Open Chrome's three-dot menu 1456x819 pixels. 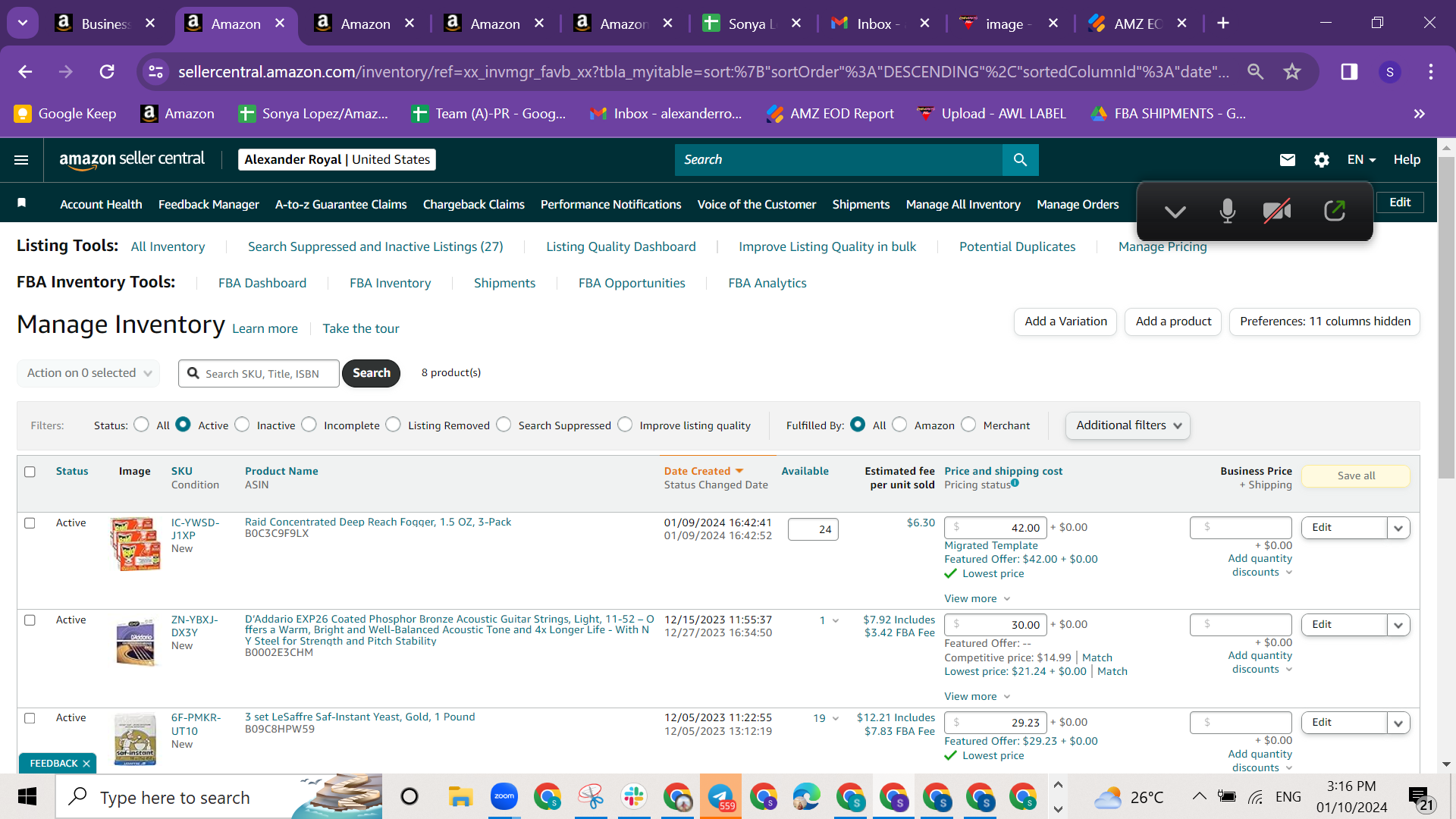[1431, 72]
